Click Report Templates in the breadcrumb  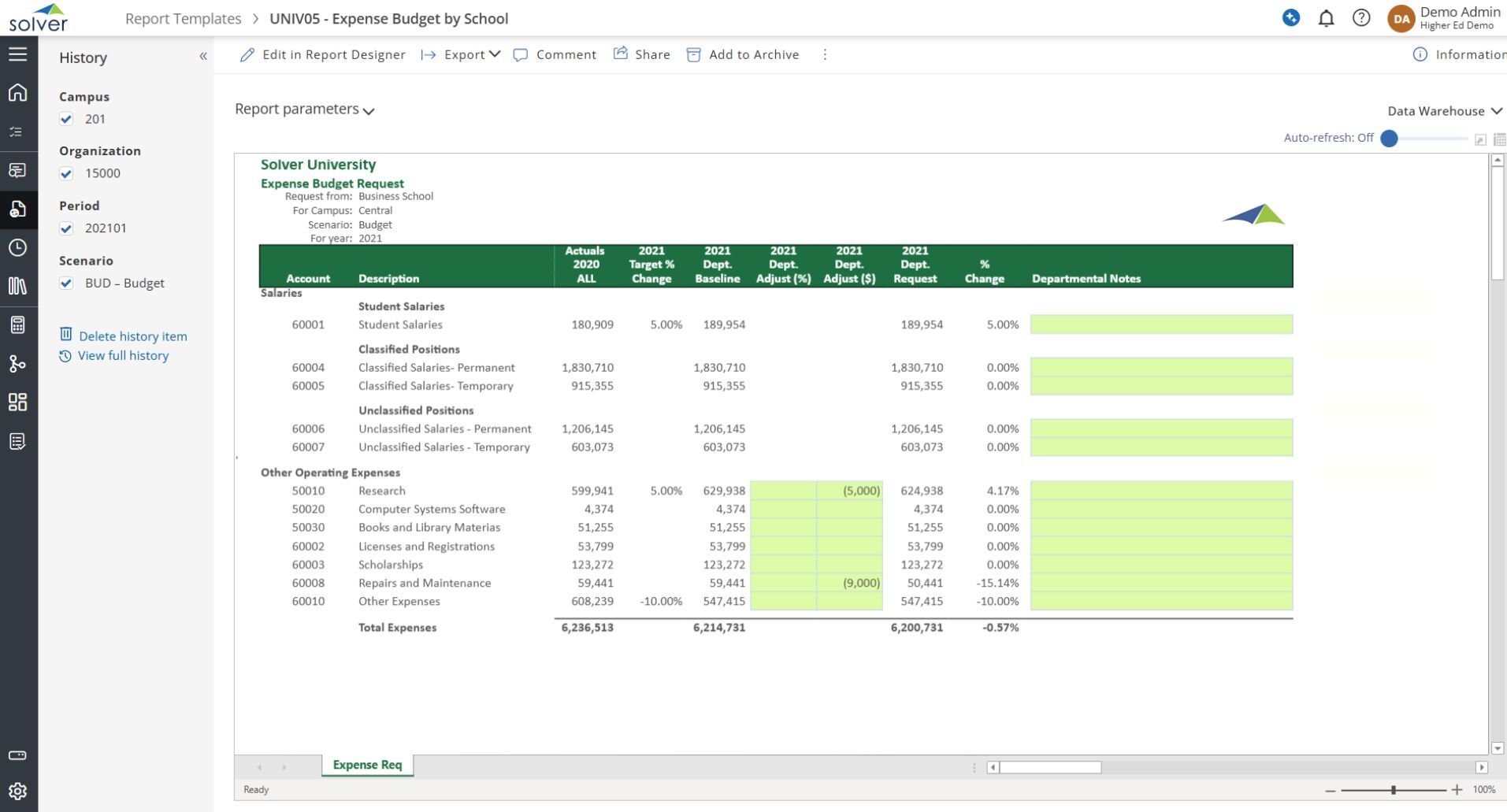tap(183, 18)
